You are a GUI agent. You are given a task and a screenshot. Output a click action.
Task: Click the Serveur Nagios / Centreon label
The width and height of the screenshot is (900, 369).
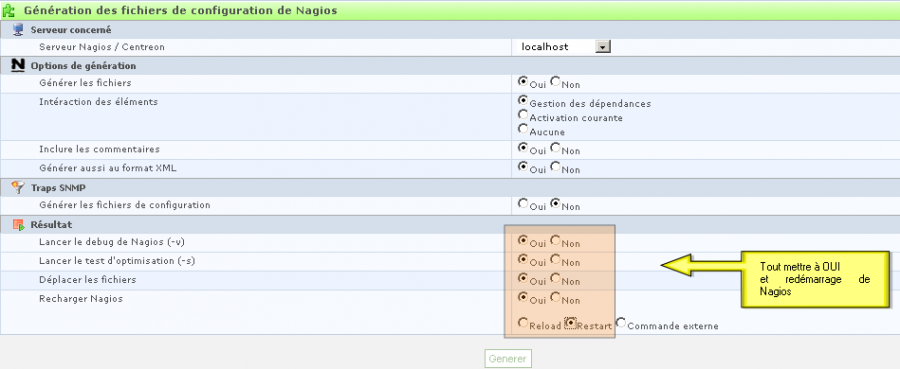point(102,47)
